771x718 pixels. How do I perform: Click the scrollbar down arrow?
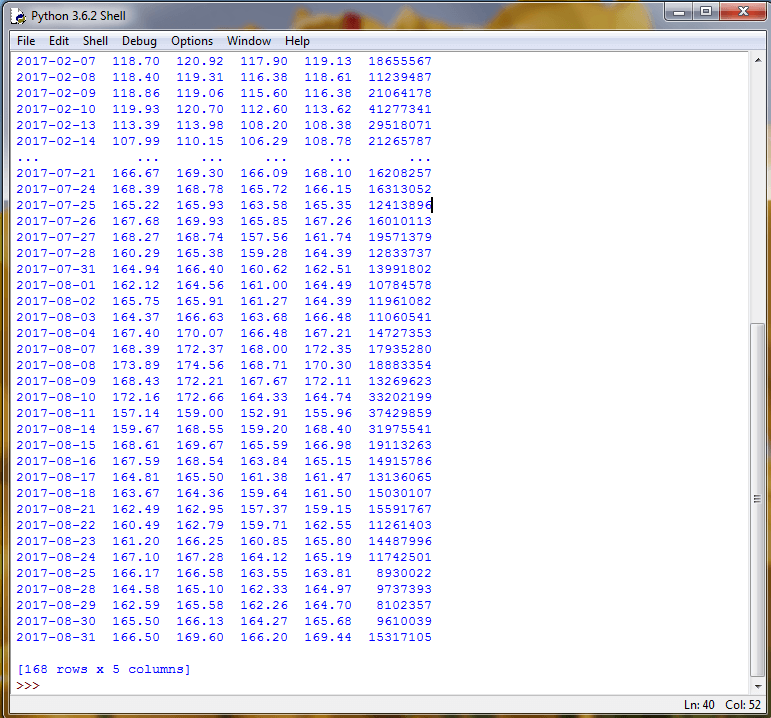[x=757, y=685]
